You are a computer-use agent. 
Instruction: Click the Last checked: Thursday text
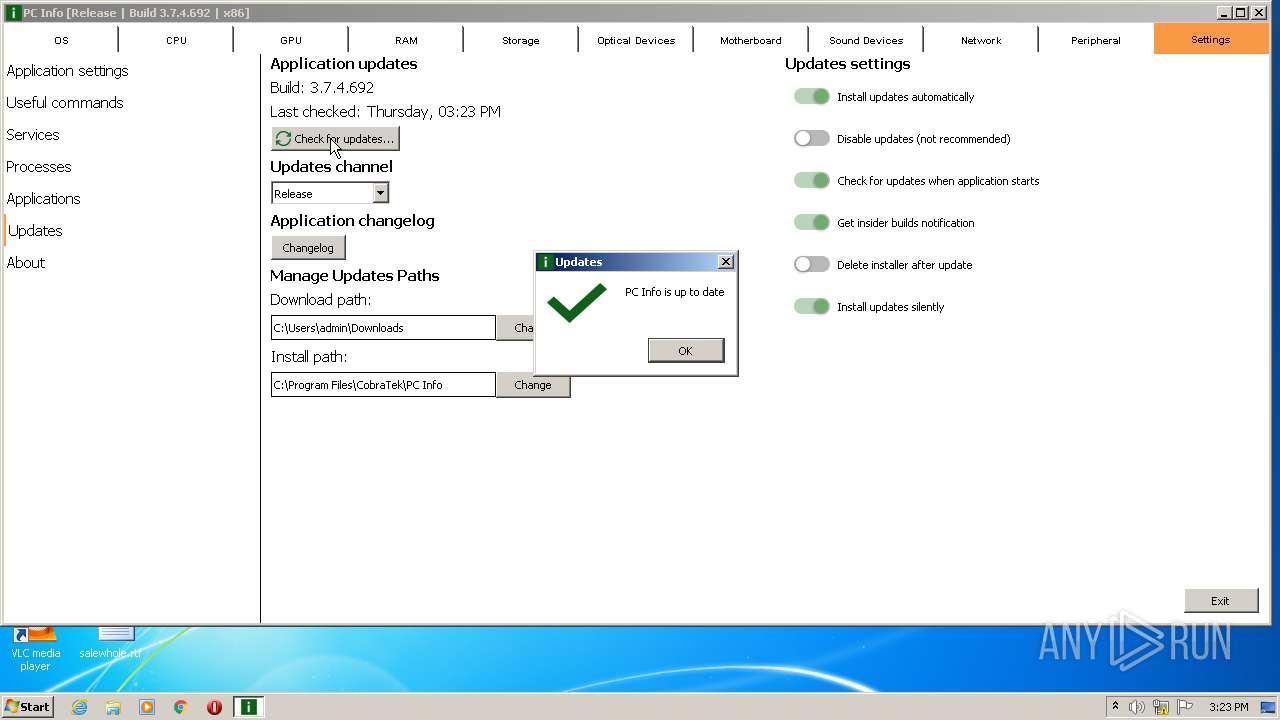pyautogui.click(x=385, y=112)
